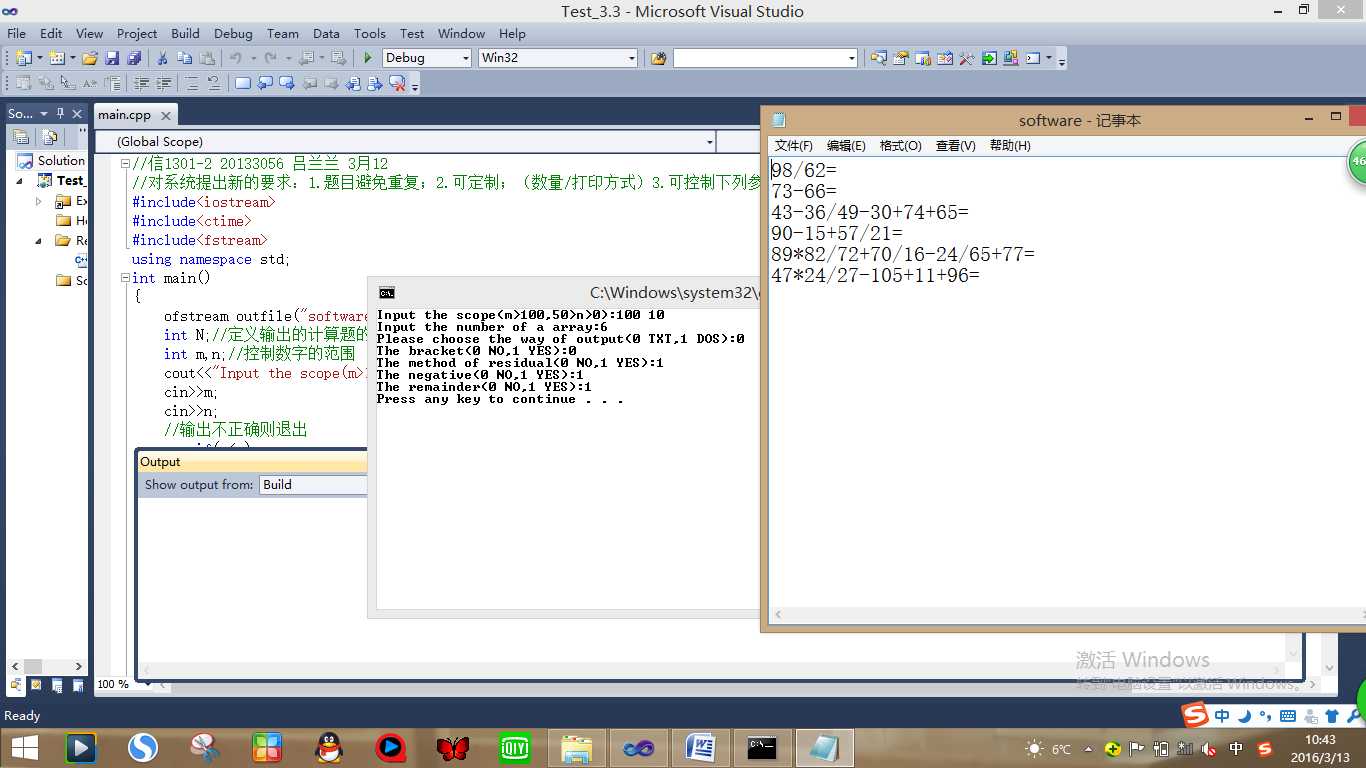1366x768 pixels.
Task: Close the main.cpp tab
Action: pyautogui.click(x=166, y=116)
